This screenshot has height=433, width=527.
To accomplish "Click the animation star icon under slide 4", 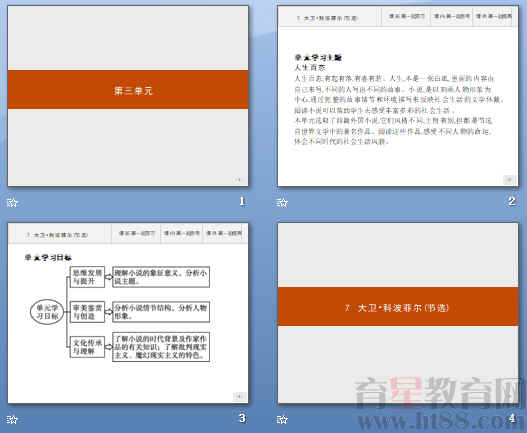I will pos(282,420).
